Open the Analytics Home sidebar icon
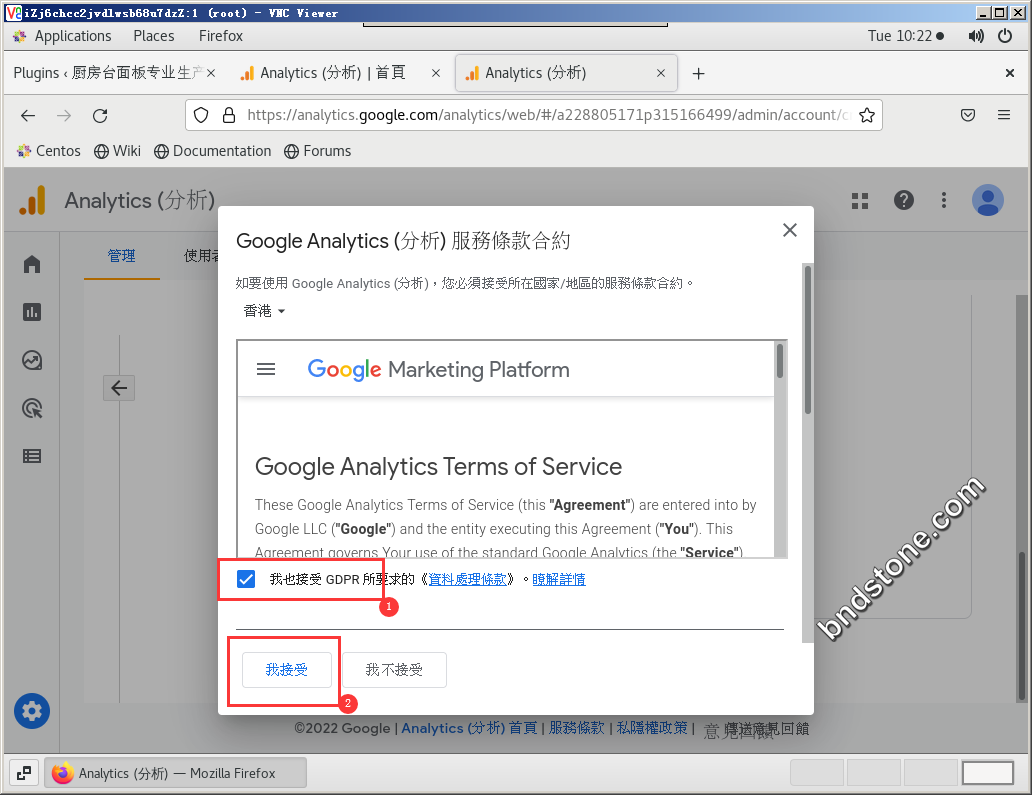The height and width of the screenshot is (795, 1032). 32,264
